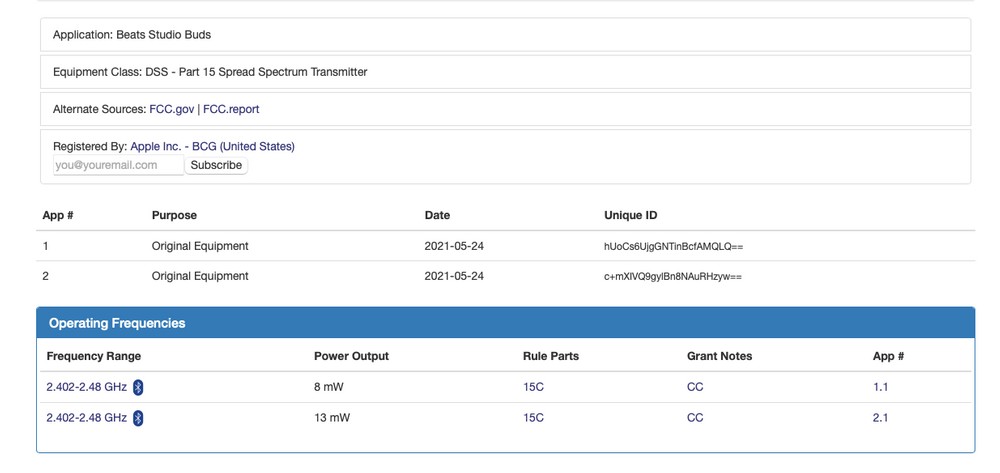Click the Application: Beats Studio Buds row
Screen dimensions: 1000x473
pyautogui.click(x=506, y=35)
